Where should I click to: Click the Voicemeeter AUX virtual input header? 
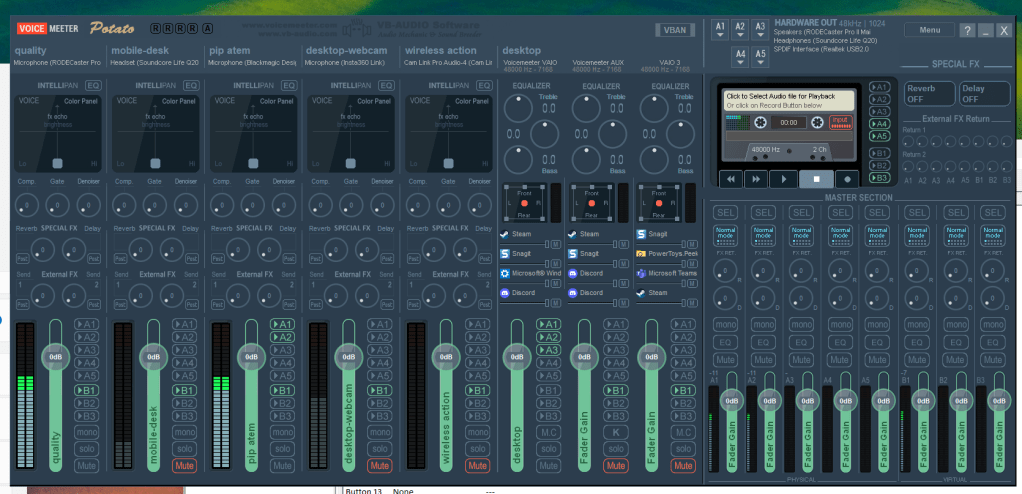tap(598, 63)
